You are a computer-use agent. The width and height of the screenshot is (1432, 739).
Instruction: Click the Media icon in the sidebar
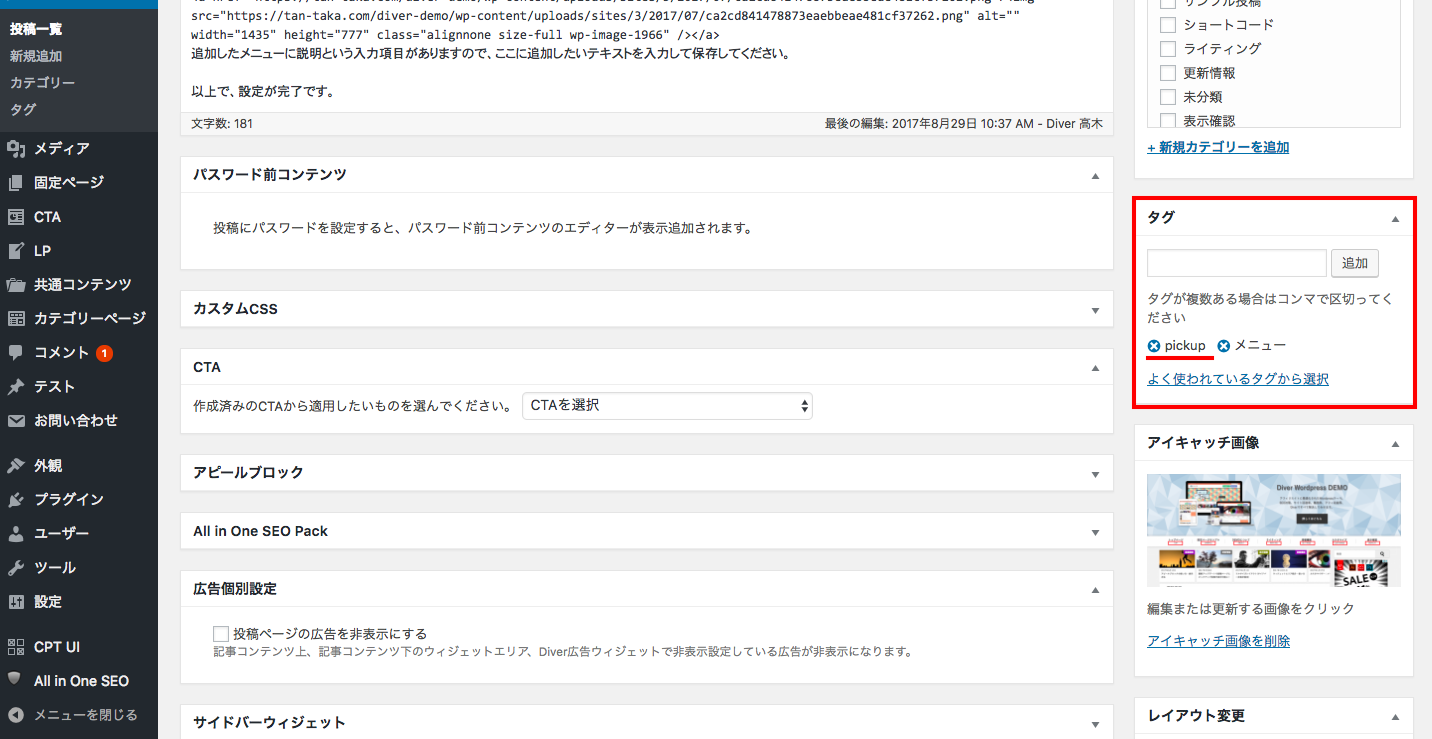coord(16,149)
